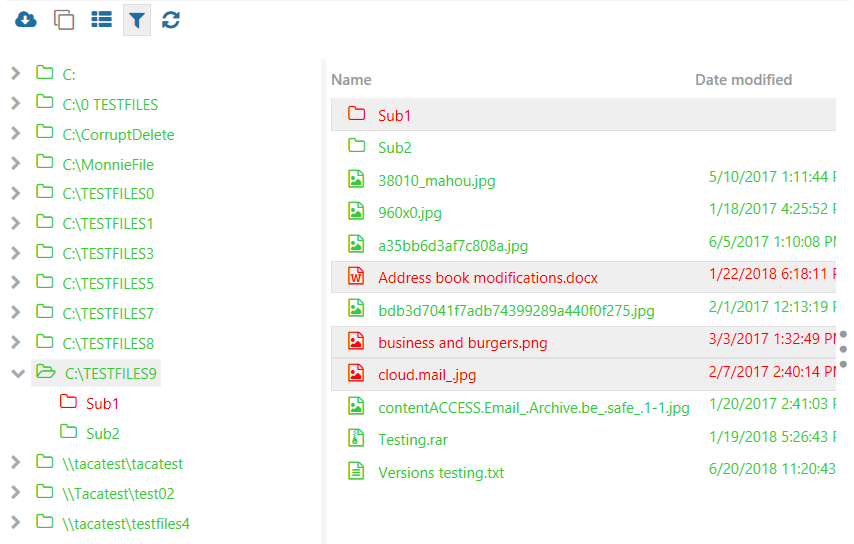Click the archive icon beside Testing.rar

coord(355,439)
